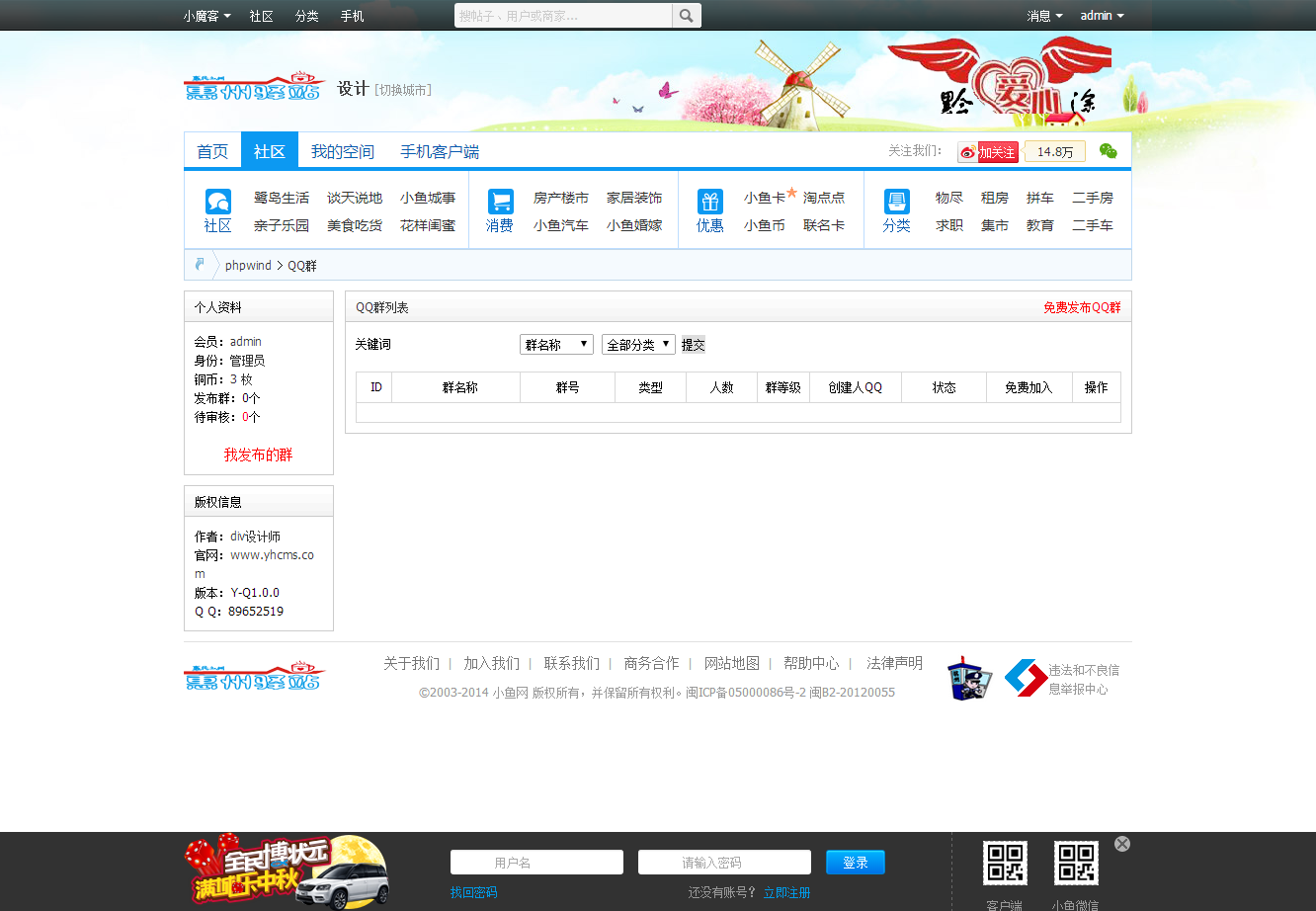Select 手机 in top black bar
Image resolution: width=1316 pixels, height=911 pixels.
click(x=352, y=16)
